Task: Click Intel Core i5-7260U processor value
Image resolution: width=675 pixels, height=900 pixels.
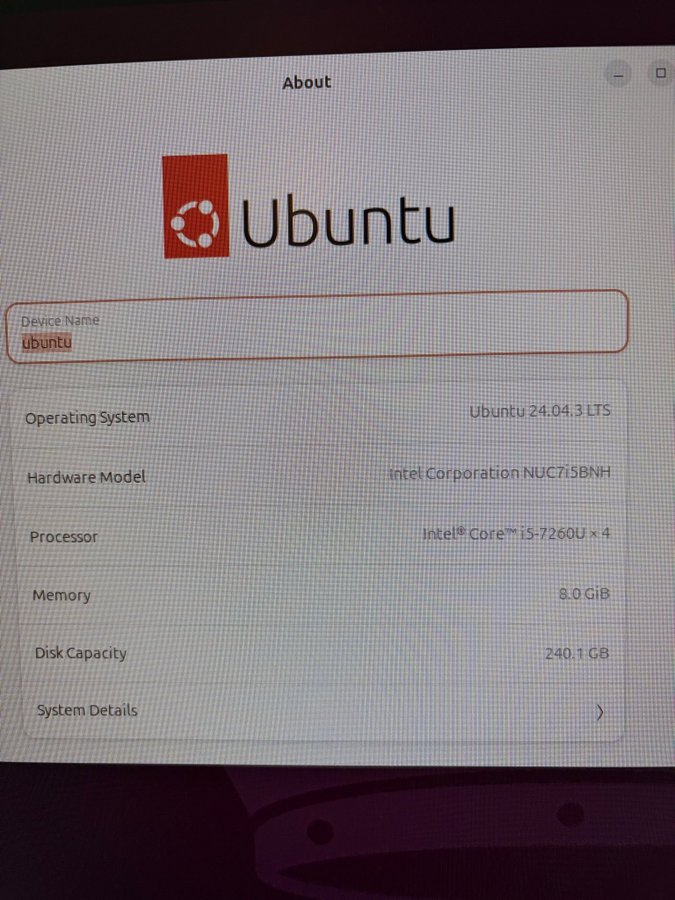Action: pyautogui.click(x=516, y=534)
